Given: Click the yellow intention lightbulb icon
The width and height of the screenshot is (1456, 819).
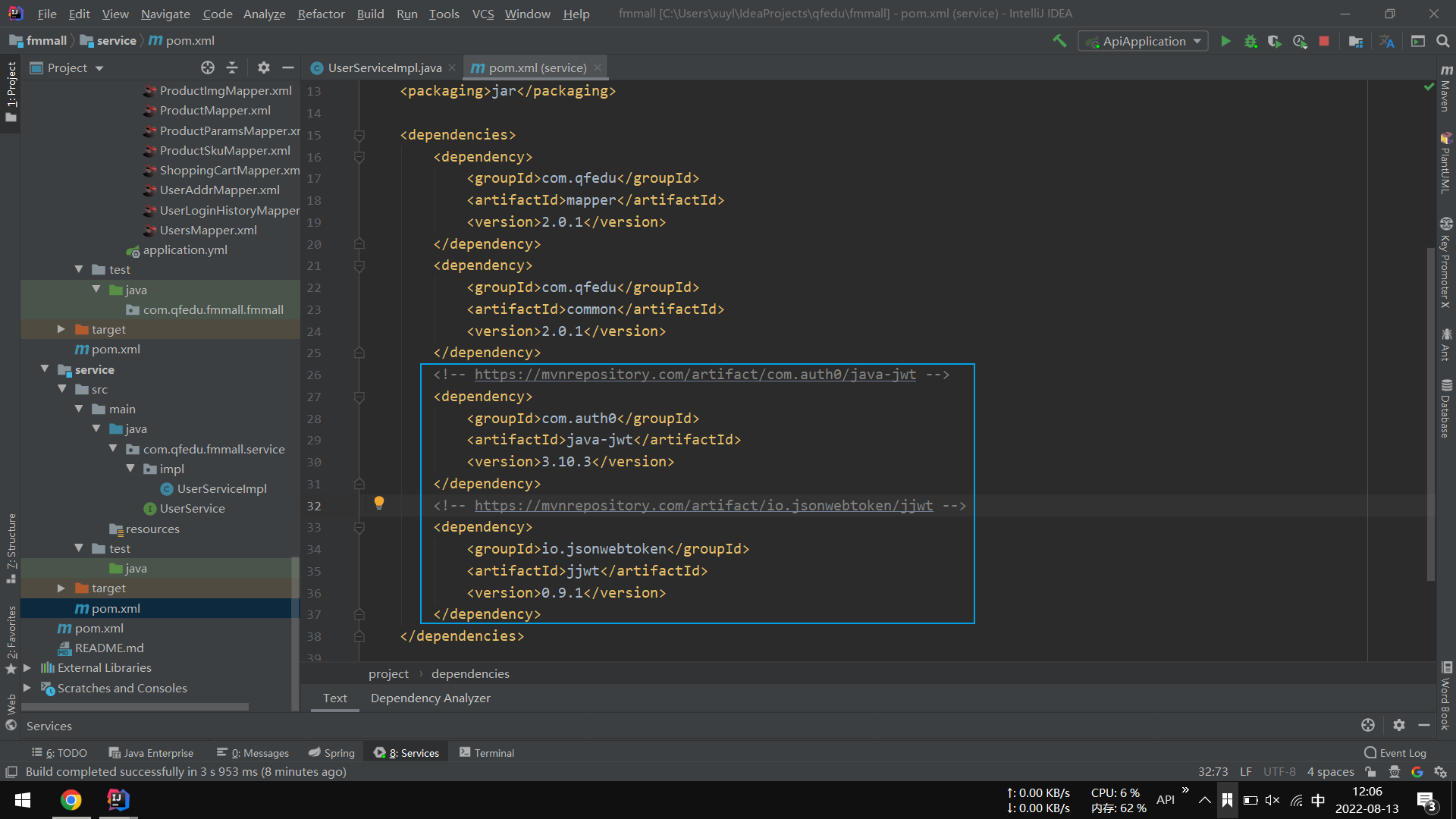Looking at the screenshot, I should 379,503.
